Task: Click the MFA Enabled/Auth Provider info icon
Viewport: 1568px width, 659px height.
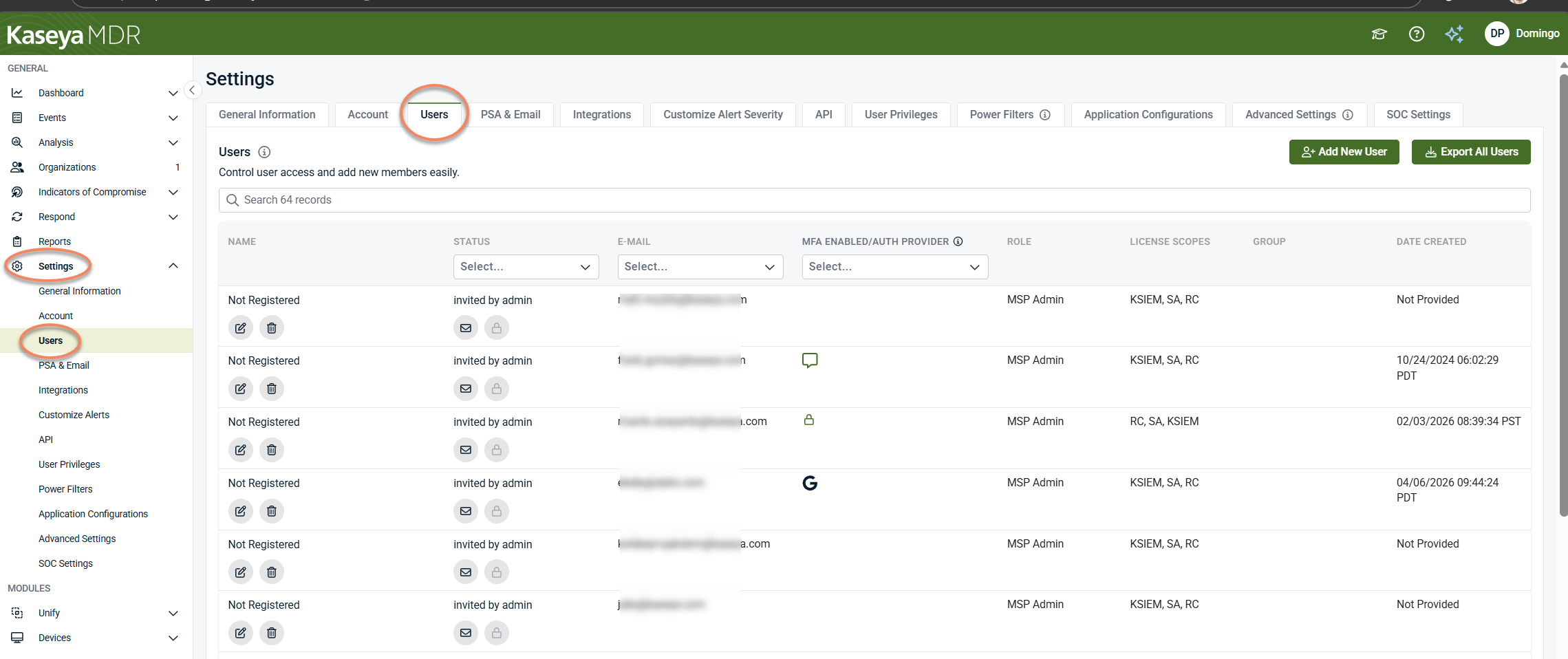Action: 958,241
